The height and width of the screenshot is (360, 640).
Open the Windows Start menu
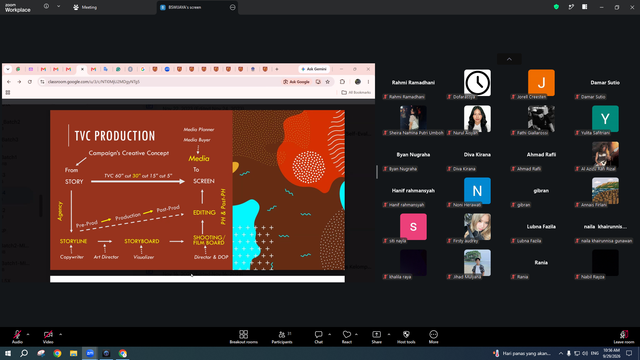tap(8, 353)
